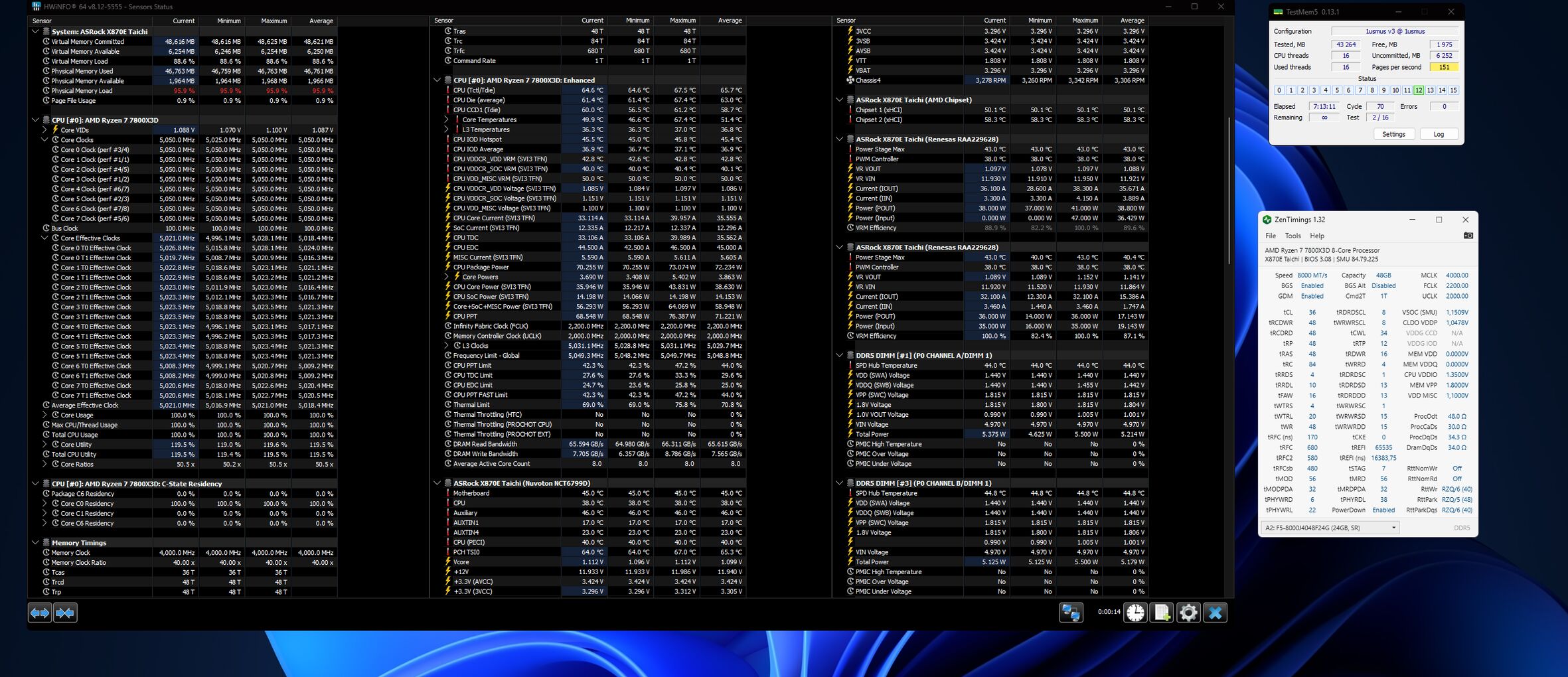Open the Help menu in ZenTimings

point(1317,236)
